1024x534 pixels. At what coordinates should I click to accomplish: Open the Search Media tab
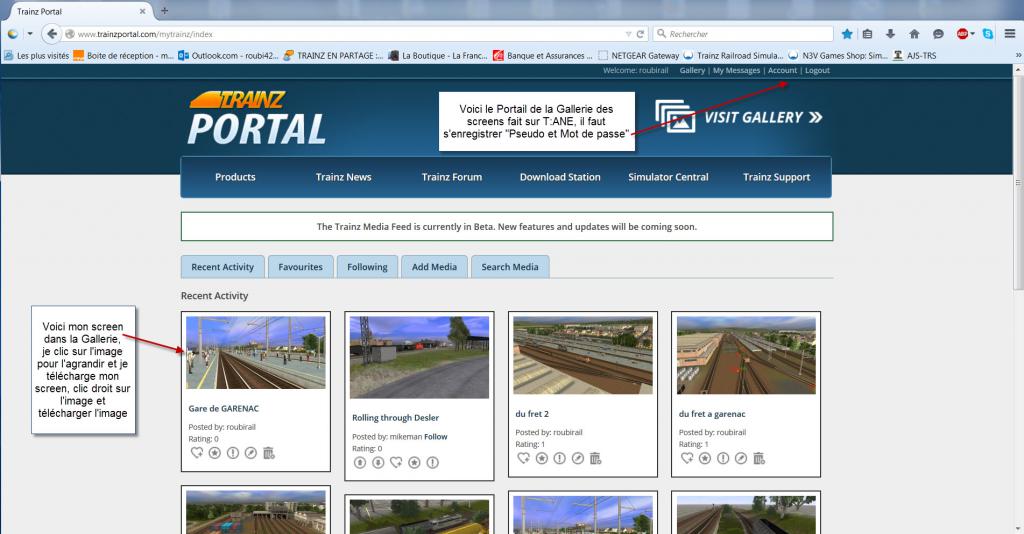point(510,267)
